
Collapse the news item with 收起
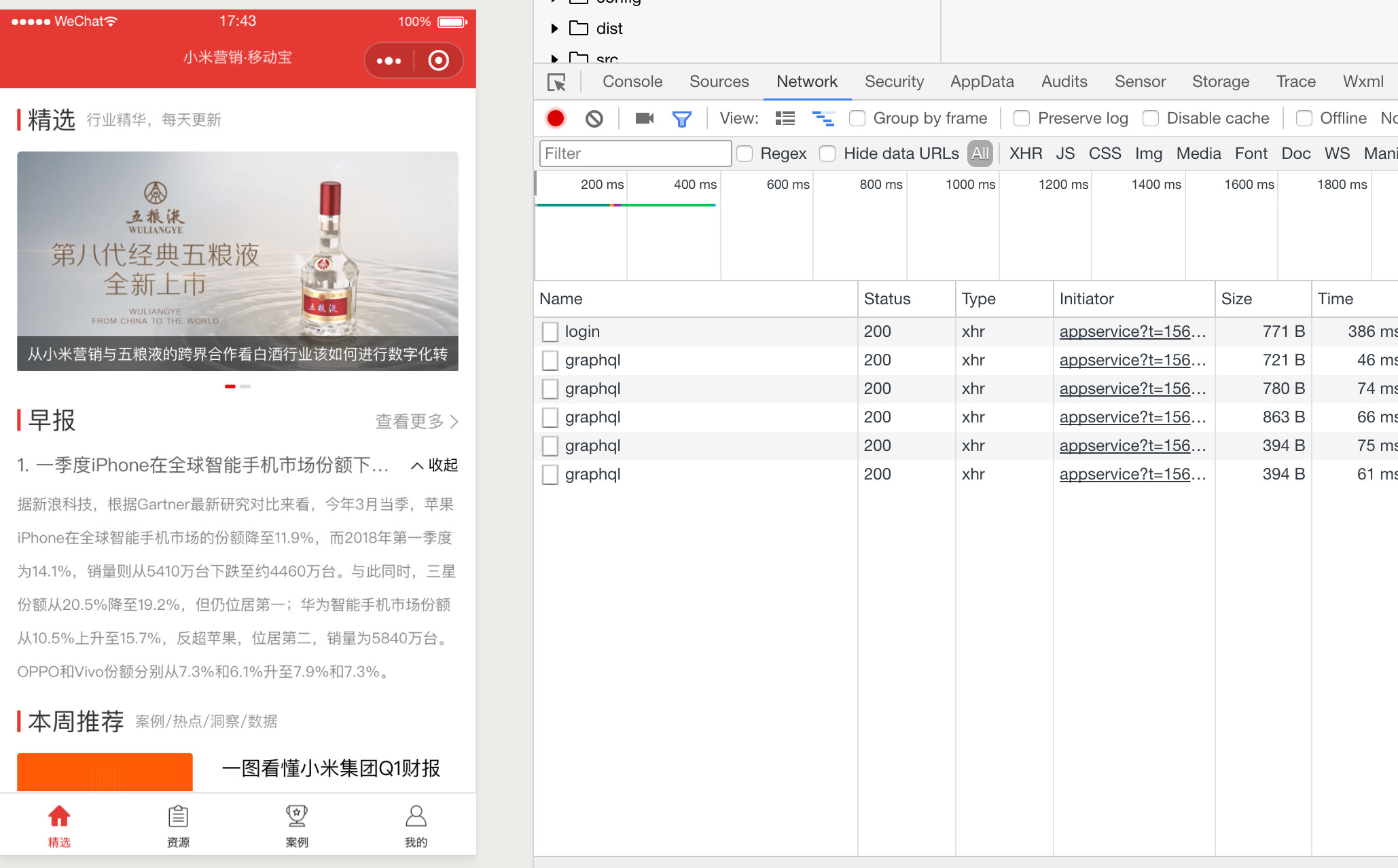pos(435,465)
